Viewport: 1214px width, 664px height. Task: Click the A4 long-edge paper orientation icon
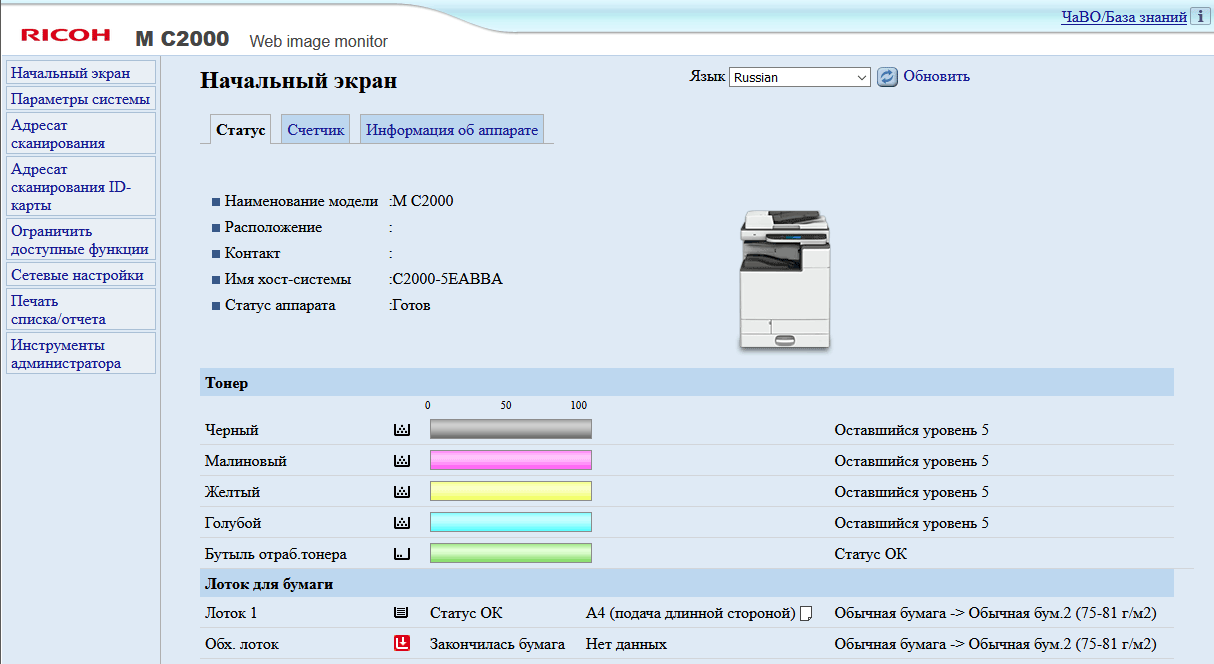coord(806,613)
